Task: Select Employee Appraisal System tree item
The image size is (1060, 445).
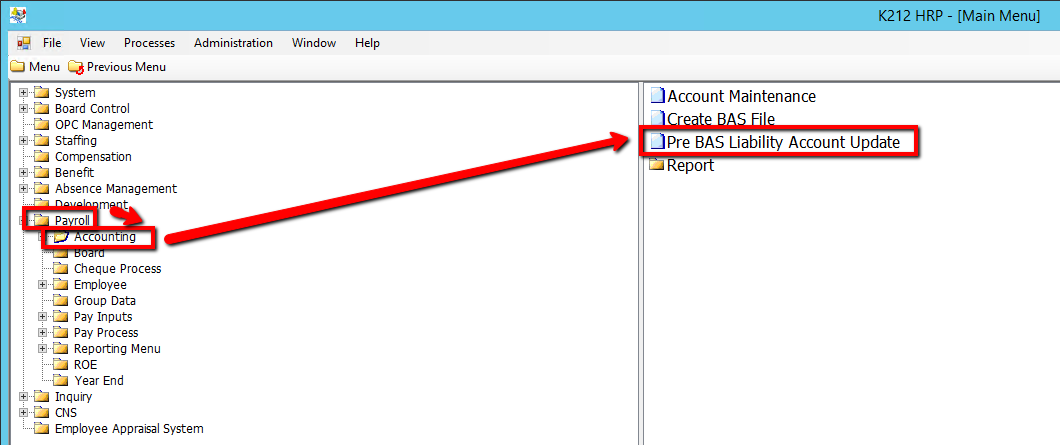Action: [128, 429]
